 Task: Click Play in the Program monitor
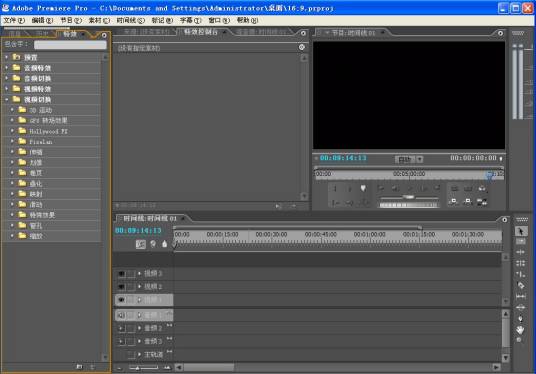pos(410,189)
